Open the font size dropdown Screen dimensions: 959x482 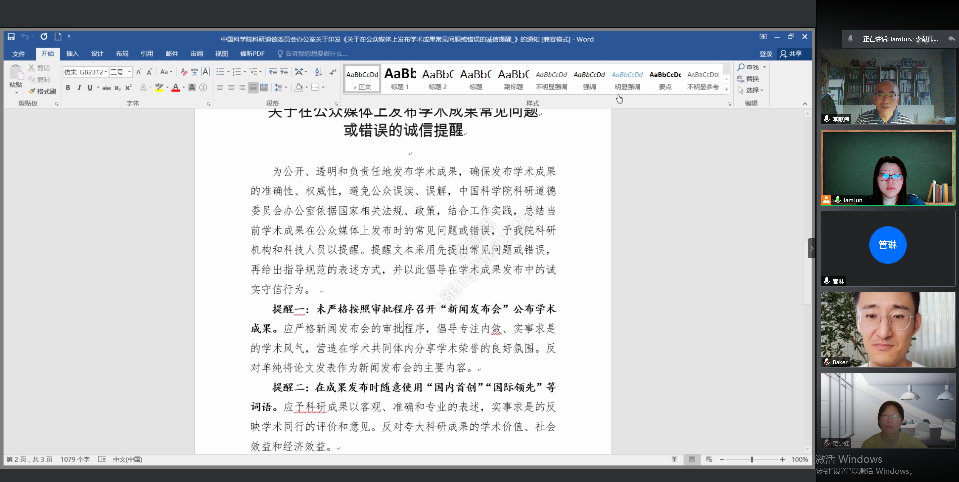point(130,72)
